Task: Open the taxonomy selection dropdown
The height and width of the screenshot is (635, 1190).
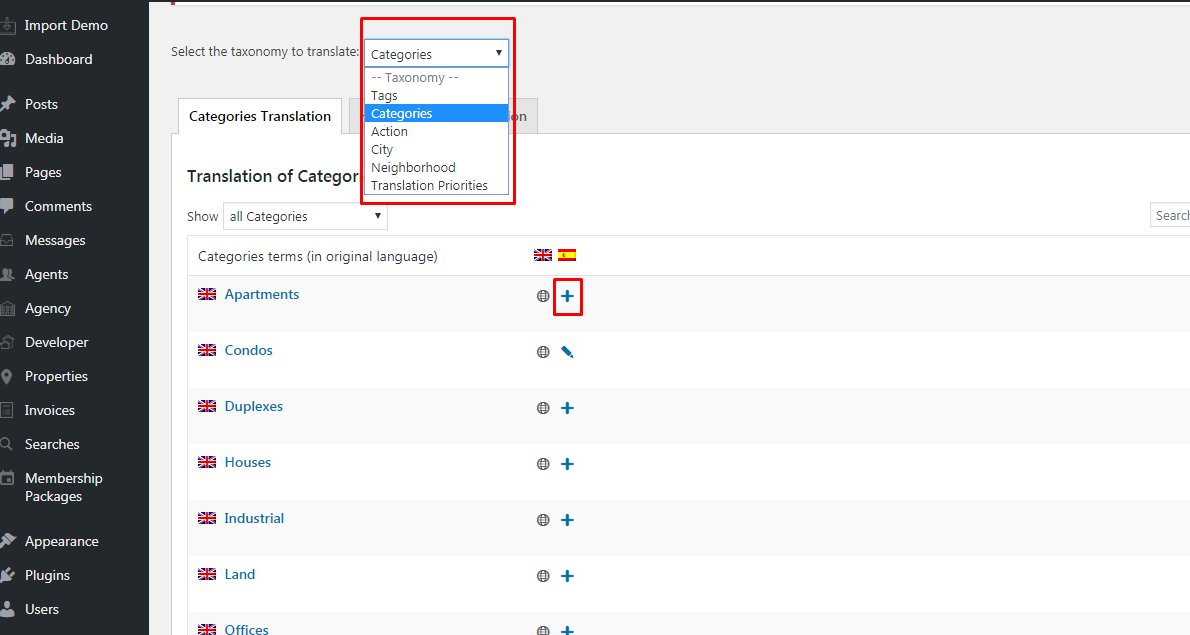Action: click(x=436, y=54)
